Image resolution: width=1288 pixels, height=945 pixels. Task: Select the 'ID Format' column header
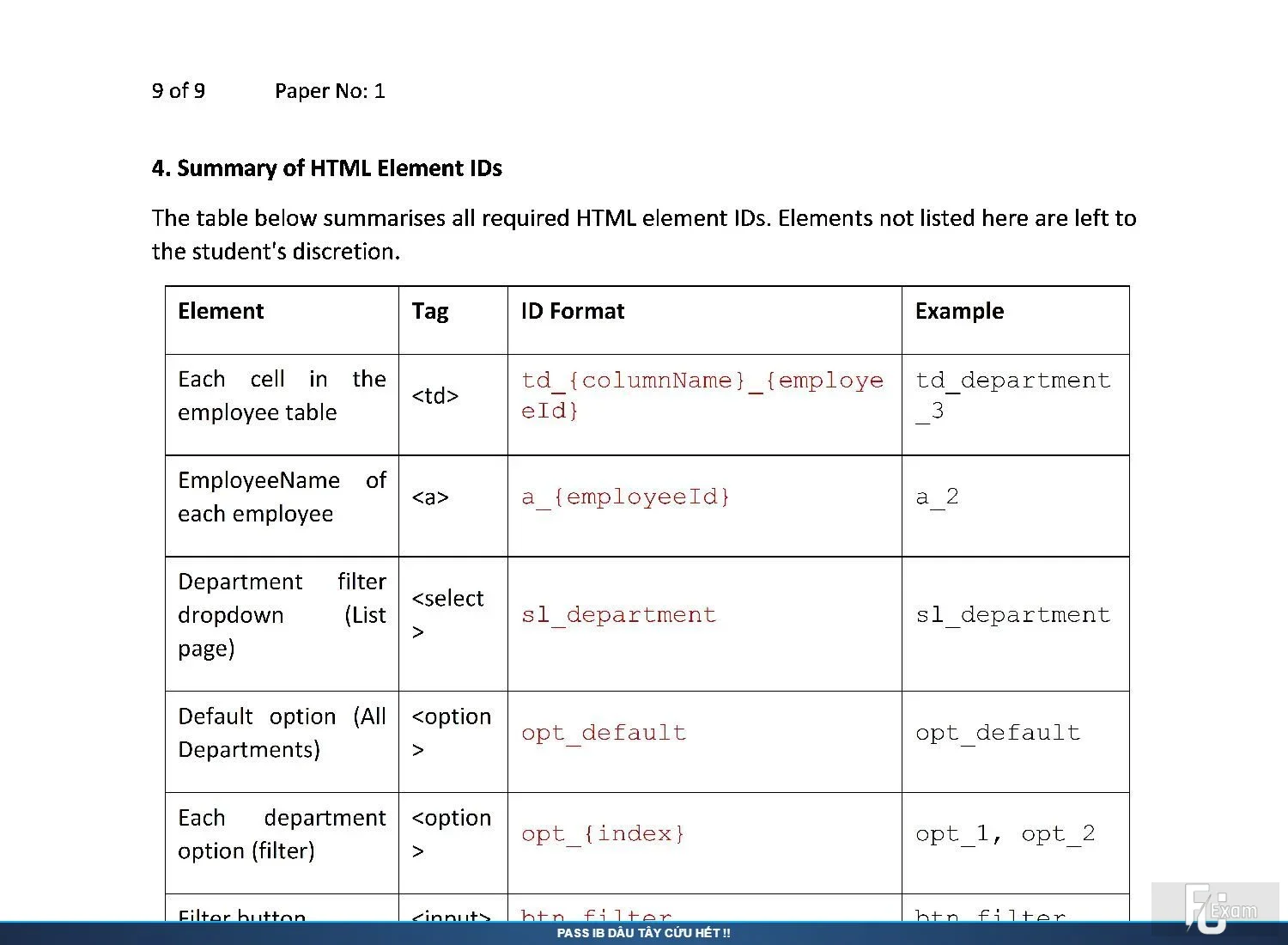point(704,320)
